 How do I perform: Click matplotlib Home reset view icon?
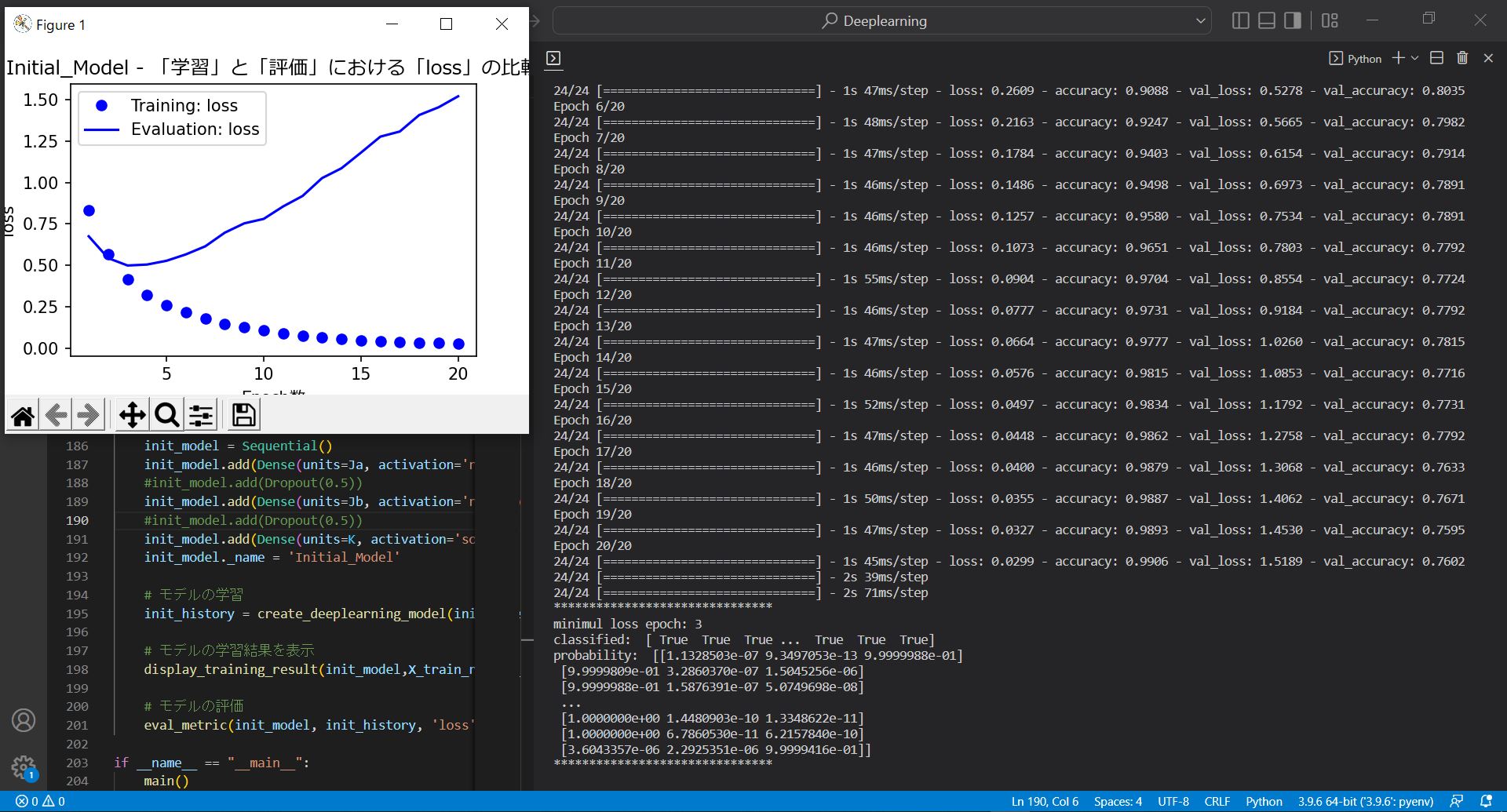(x=23, y=415)
